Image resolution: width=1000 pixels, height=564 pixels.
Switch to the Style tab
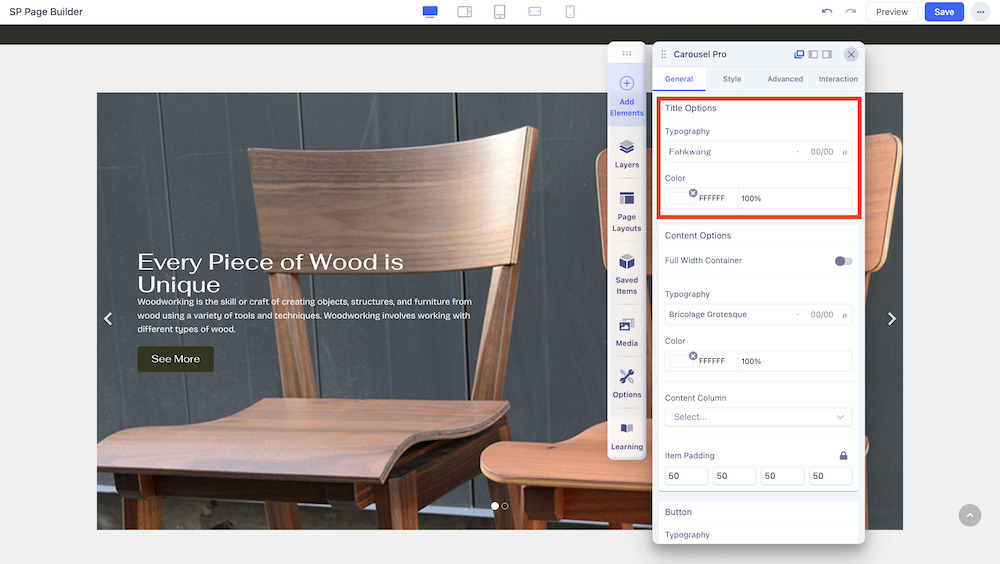pos(732,79)
